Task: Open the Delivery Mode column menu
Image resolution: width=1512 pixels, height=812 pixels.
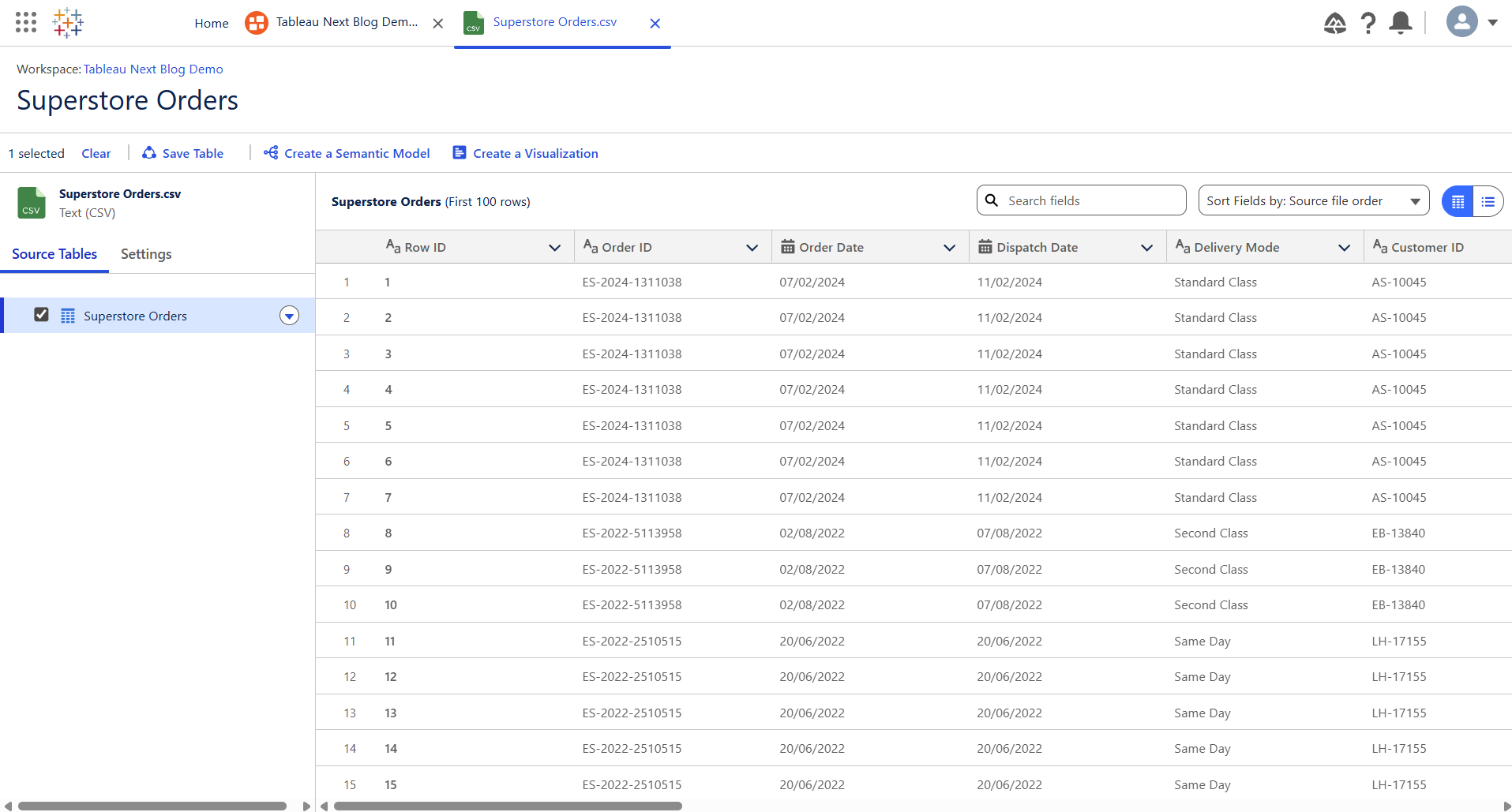Action: pos(1345,248)
